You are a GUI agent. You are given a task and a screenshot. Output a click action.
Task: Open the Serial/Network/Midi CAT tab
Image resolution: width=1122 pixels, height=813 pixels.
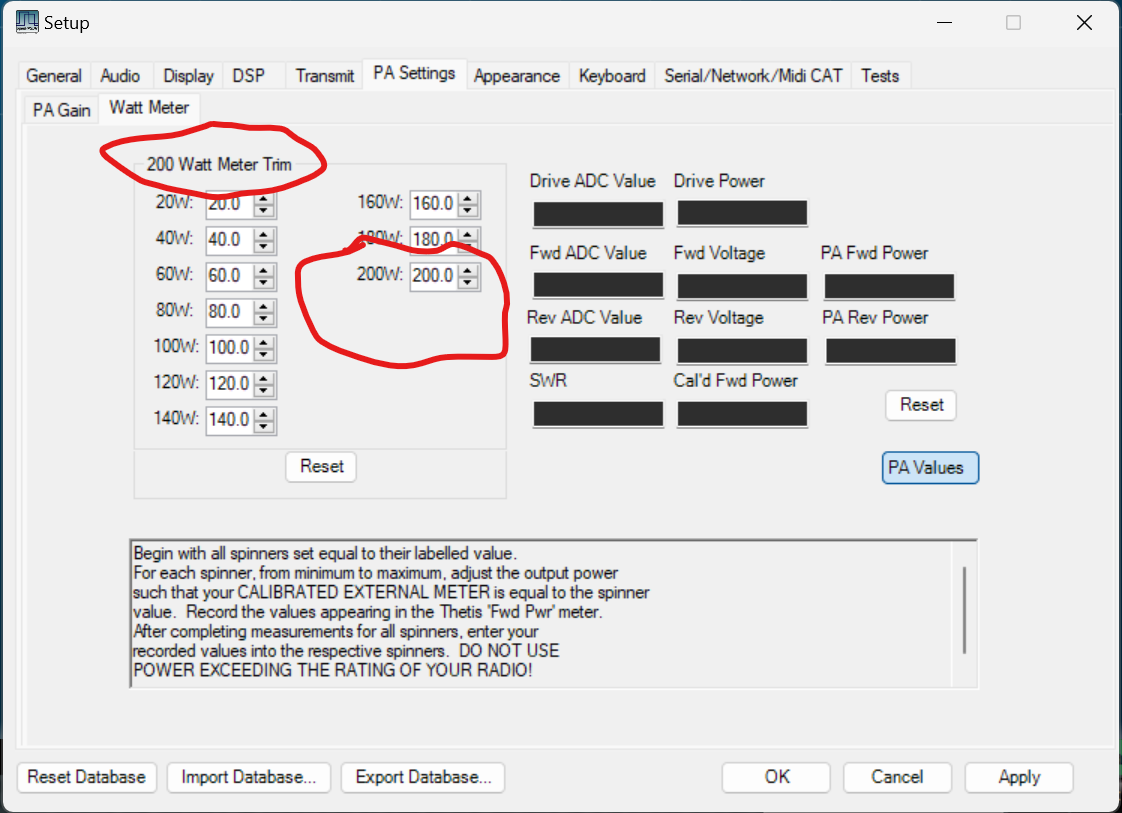pyautogui.click(x=752, y=76)
